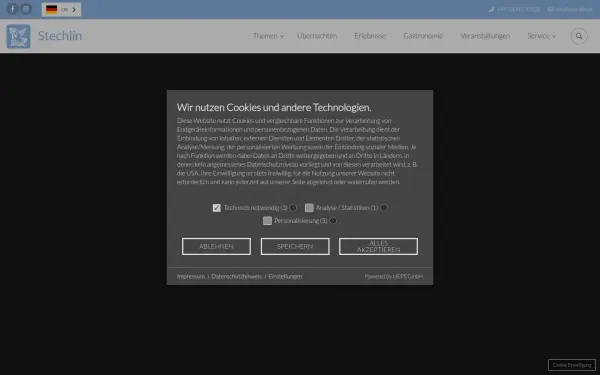Open the Einstellungen link
The height and width of the screenshot is (375, 600).
tap(285, 276)
